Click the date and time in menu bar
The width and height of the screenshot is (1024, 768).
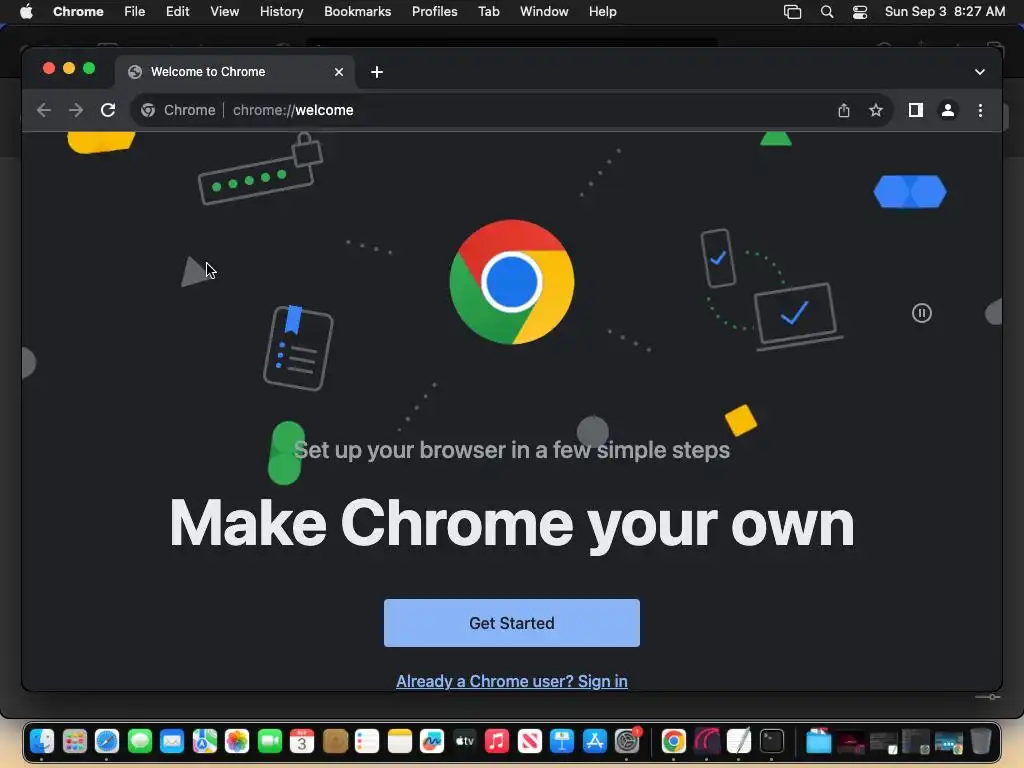coord(944,12)
